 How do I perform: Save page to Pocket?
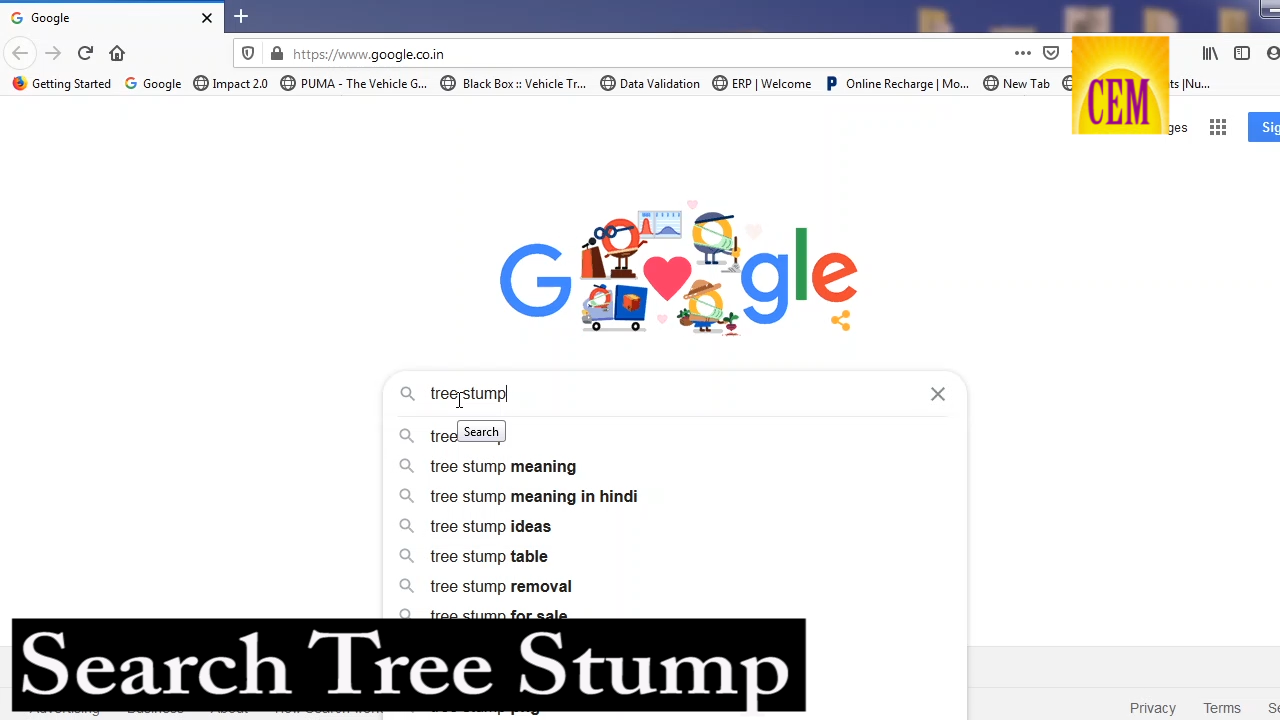[1051, 53]
